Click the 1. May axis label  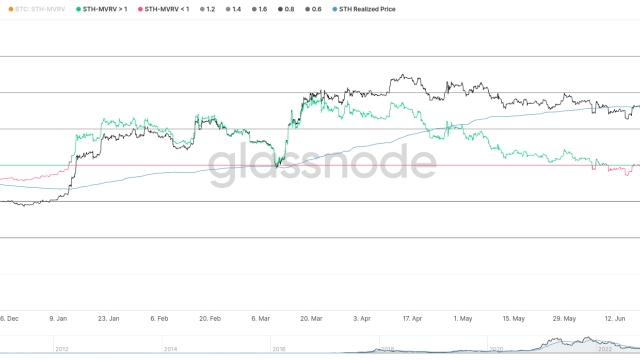coord(463,318)
